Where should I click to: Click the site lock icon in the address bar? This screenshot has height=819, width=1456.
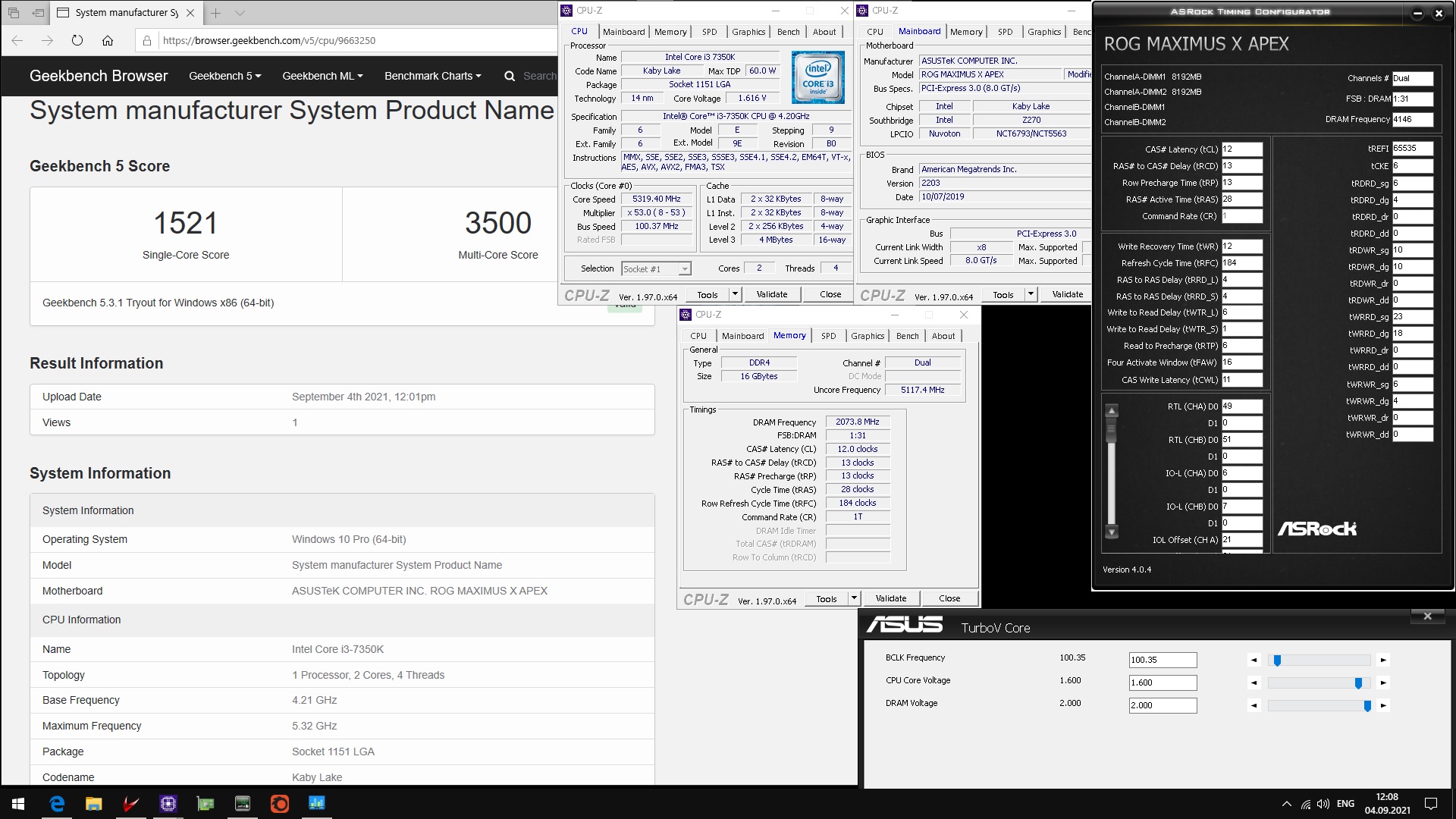(x=147, y=40)
